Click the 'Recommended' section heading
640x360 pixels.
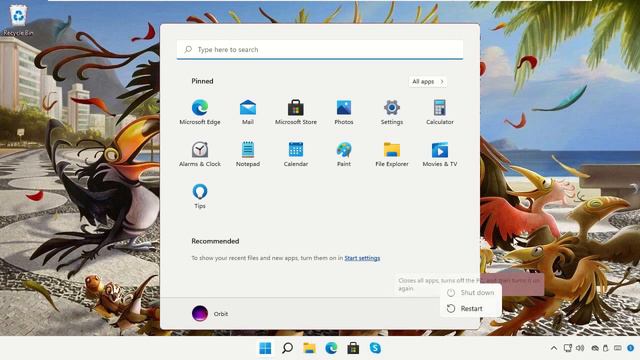coord(215,241)
